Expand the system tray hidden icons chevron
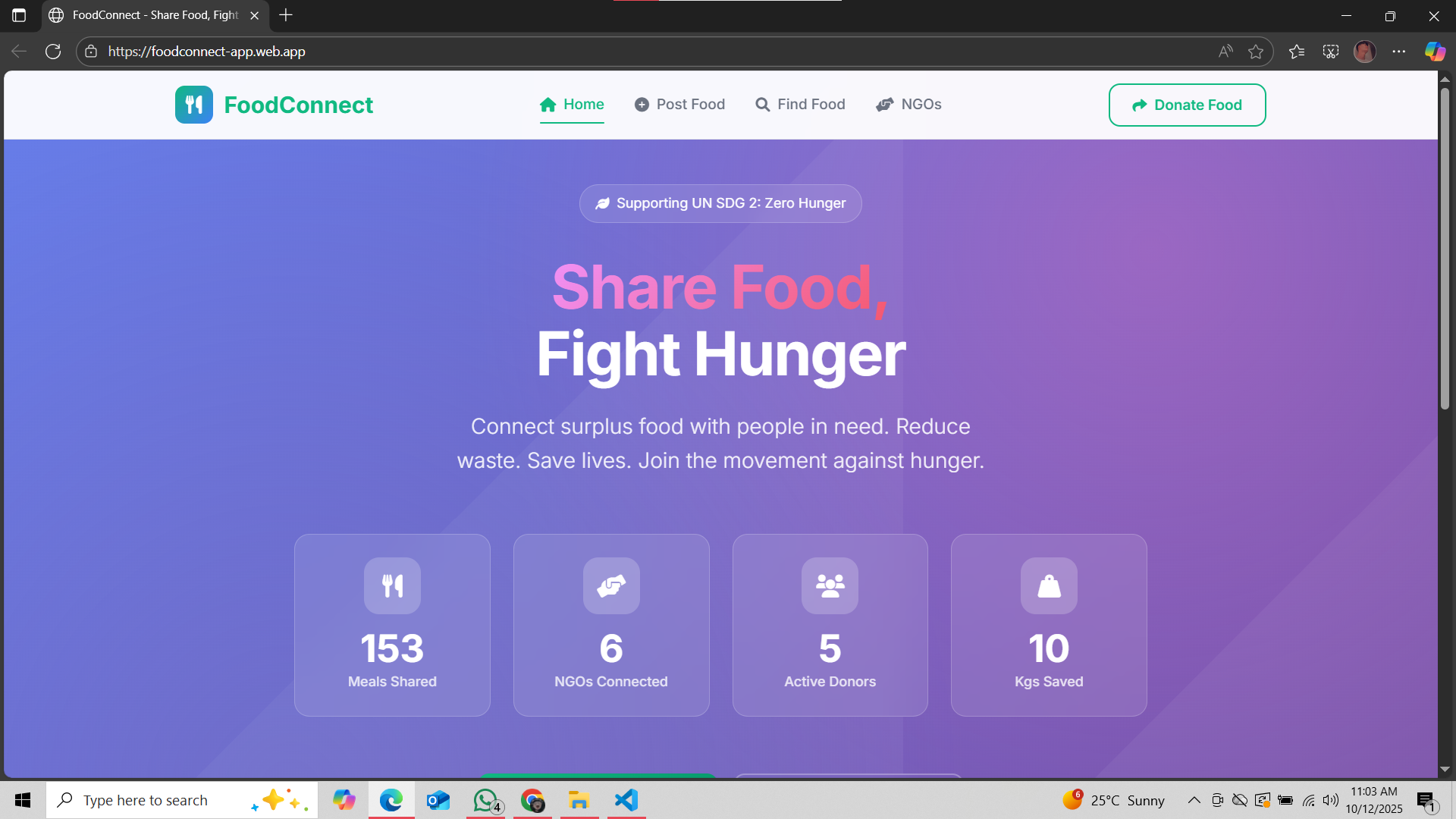Viewport: 1456px width, 819px height. 1194,800
